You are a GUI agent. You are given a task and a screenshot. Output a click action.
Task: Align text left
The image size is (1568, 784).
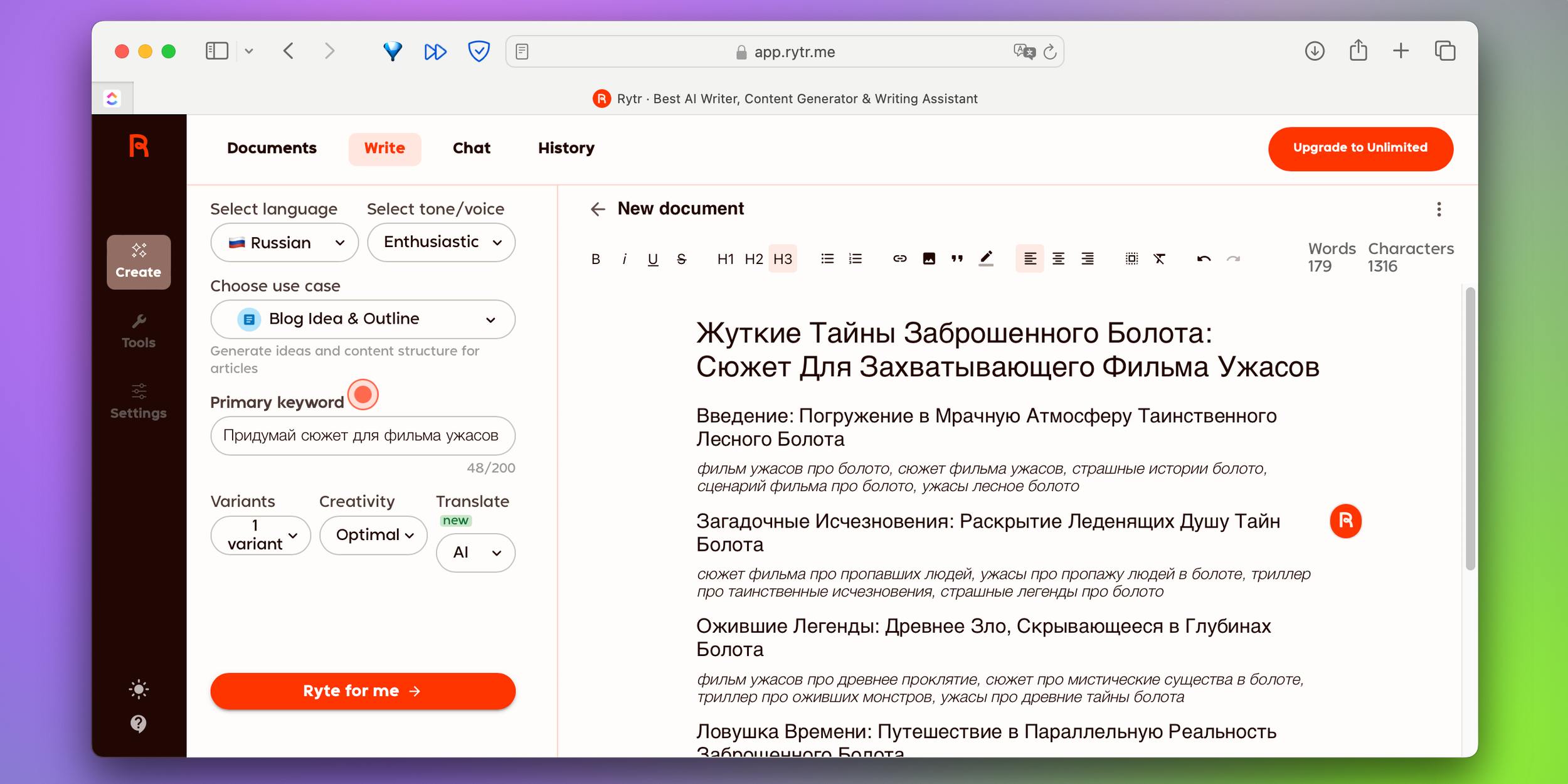(1030, 259)
